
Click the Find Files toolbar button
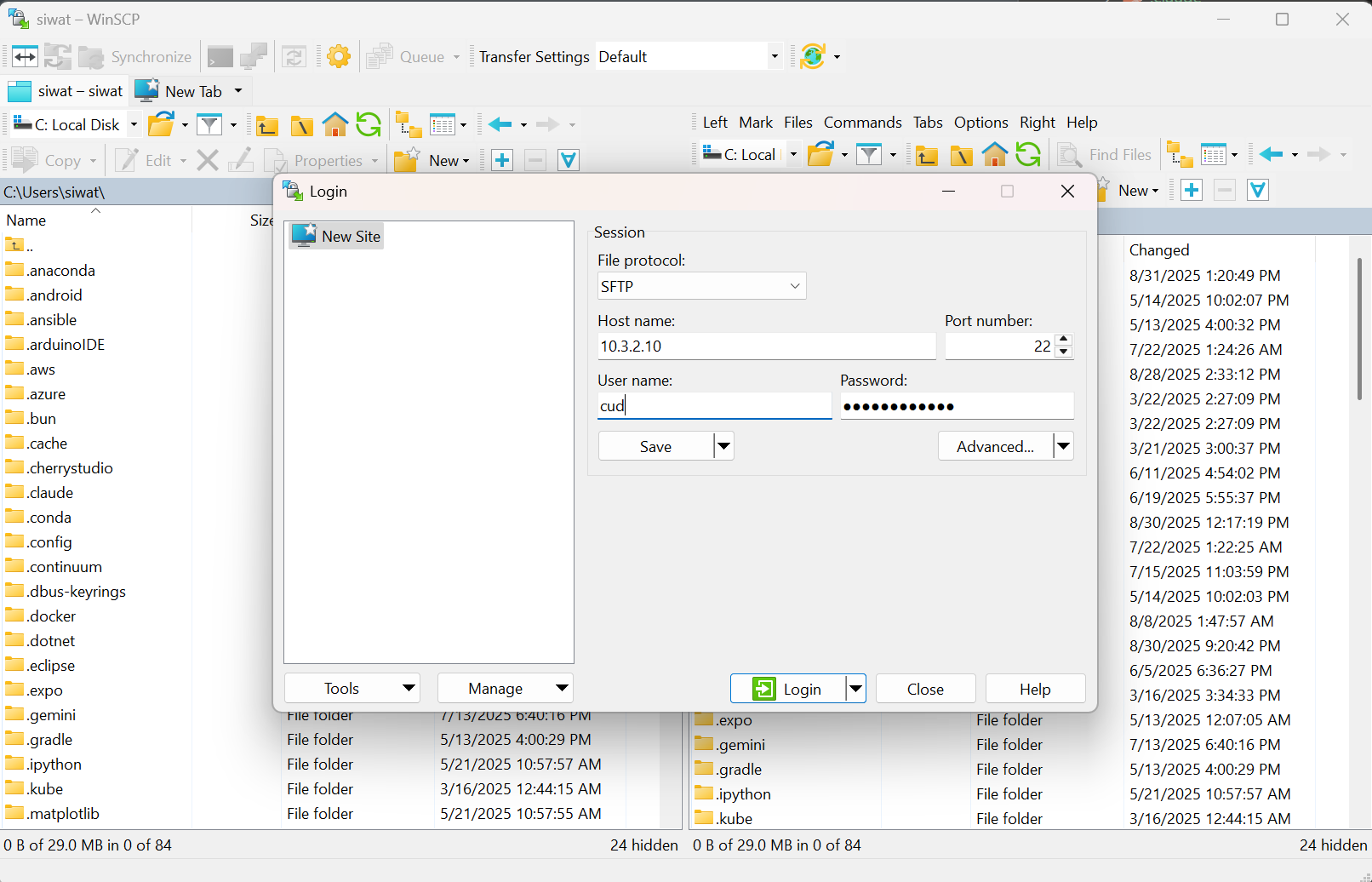click(x=1105, y=155)
